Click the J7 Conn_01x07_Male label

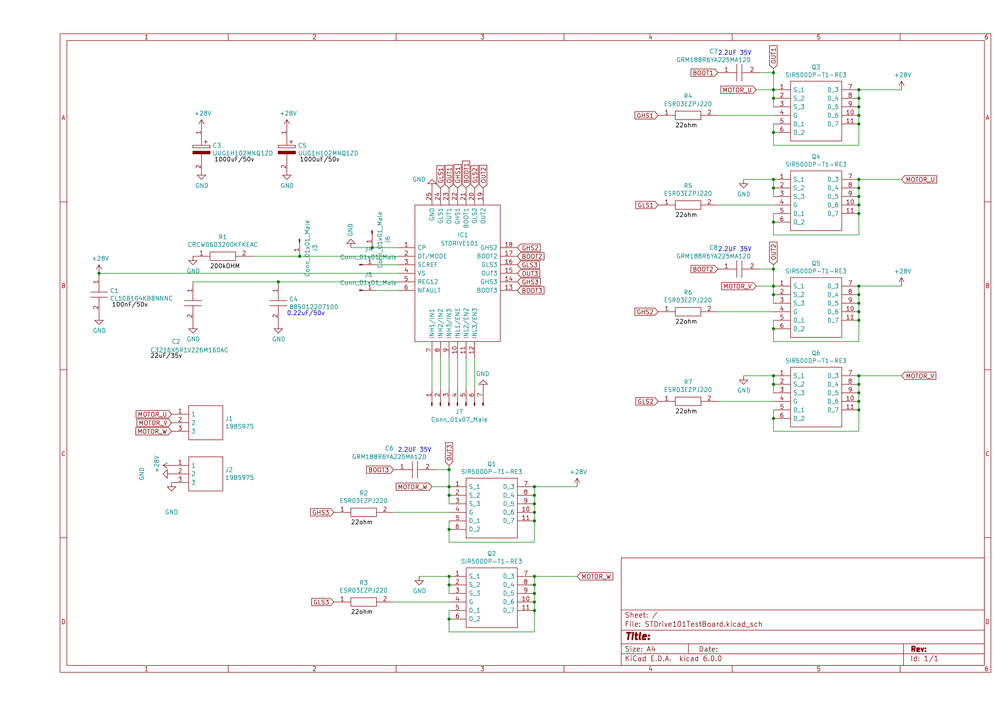[459, 420]
